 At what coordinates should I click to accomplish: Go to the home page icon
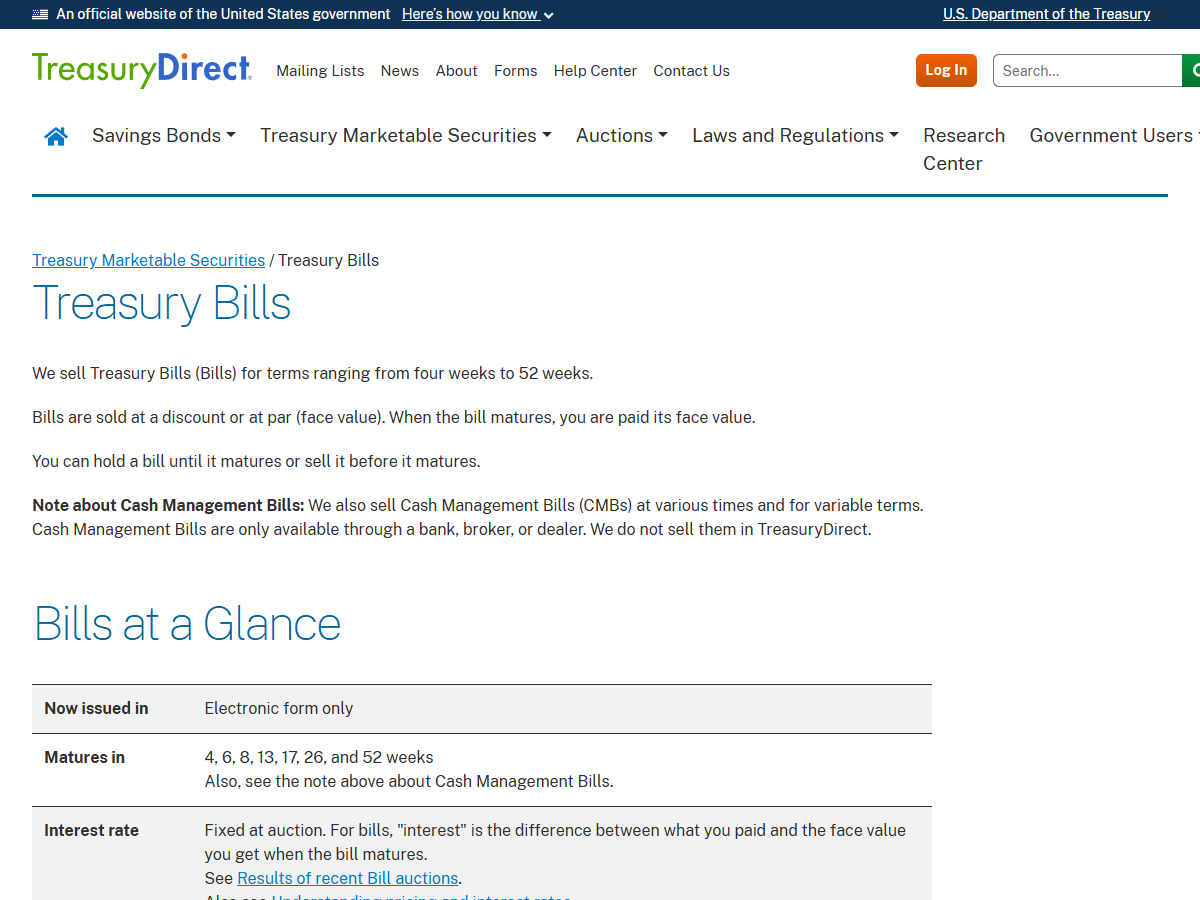click(56, 136)
